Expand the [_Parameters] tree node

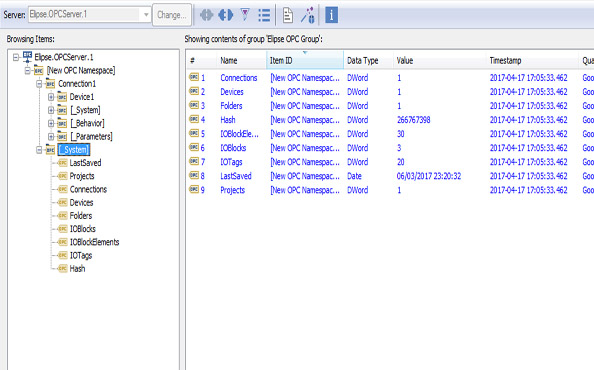(51, 136)
